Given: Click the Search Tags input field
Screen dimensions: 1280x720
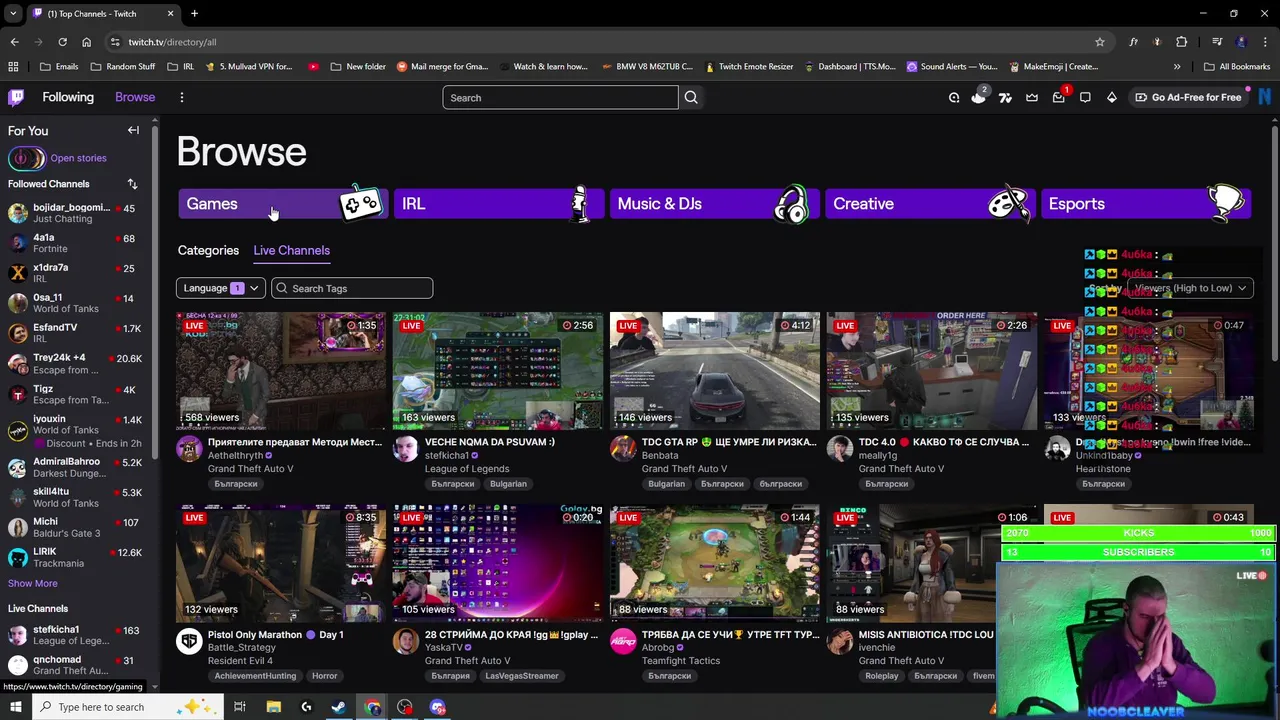Looking at the screenshot, I should pyautogui.click(x=352, y=288).
